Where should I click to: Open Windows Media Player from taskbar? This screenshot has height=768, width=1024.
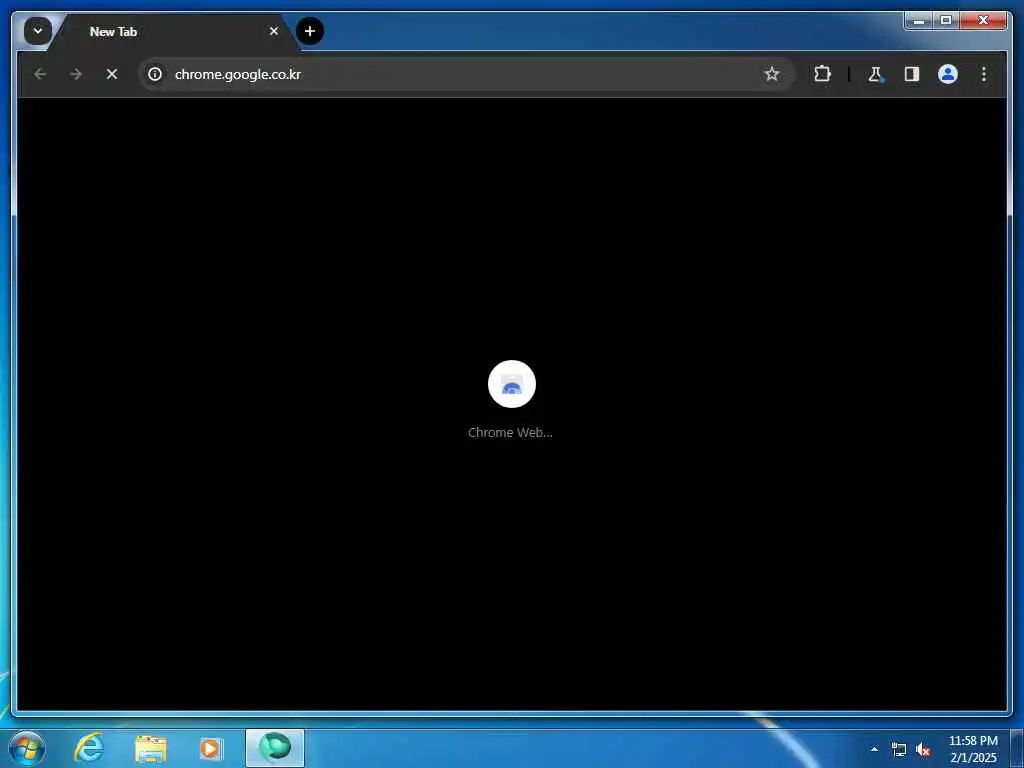tap(211, 748)
